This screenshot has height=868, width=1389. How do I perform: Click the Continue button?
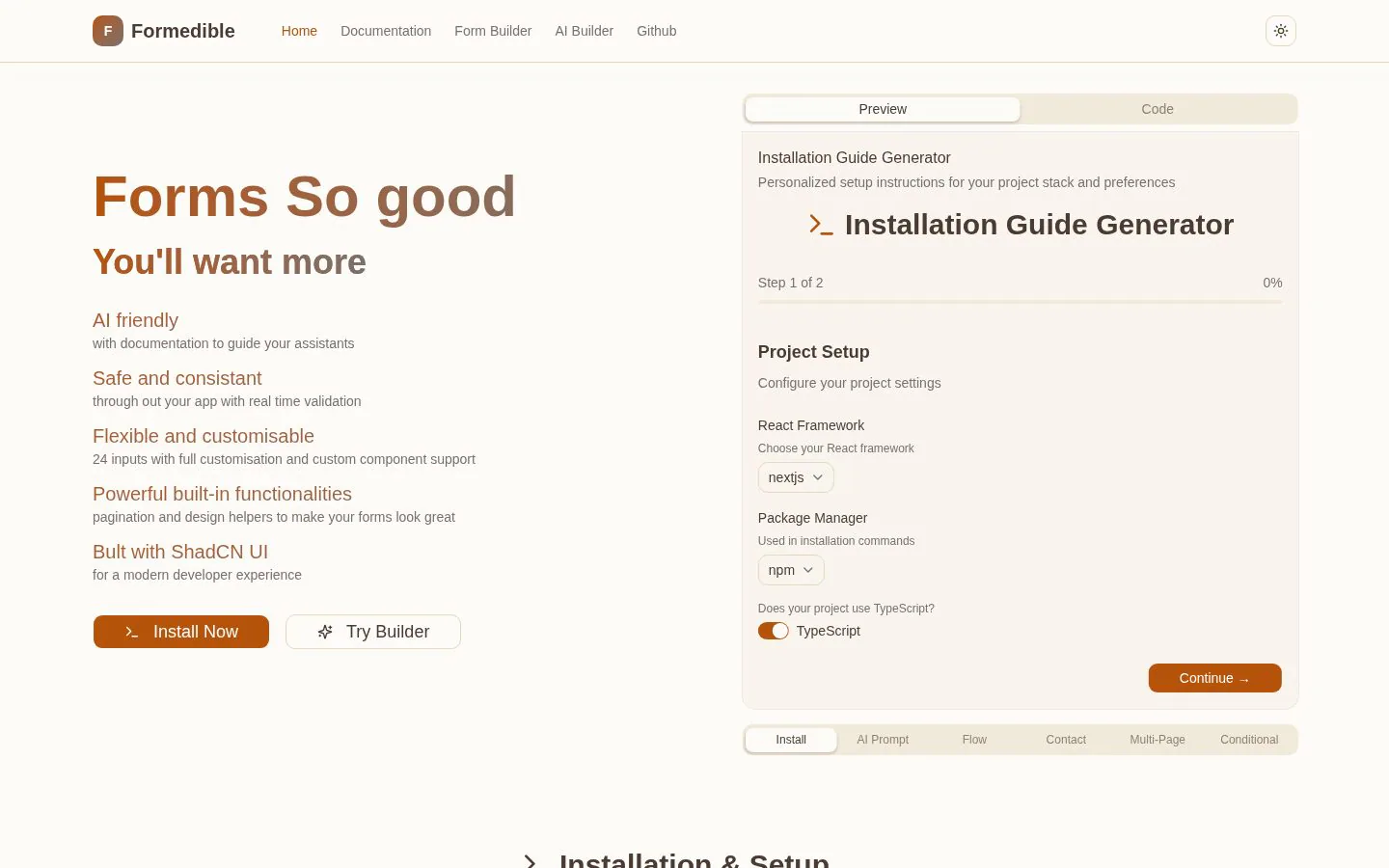1215,678
